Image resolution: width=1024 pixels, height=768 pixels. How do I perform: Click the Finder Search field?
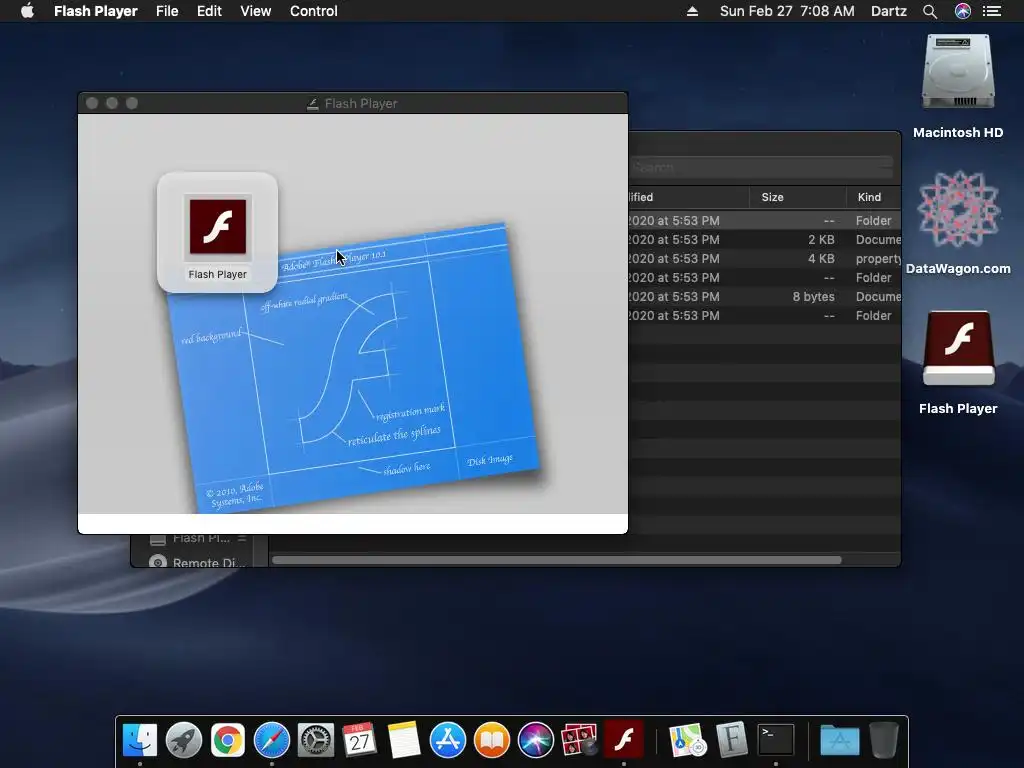point(761,167)
